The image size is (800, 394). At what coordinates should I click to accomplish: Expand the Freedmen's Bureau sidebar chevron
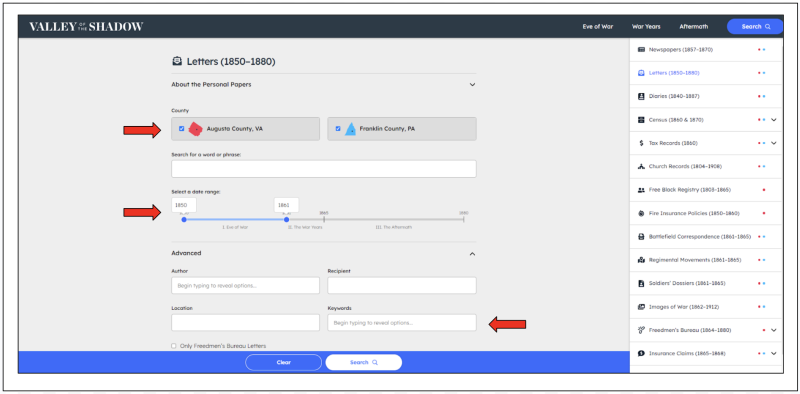pos(773,330)
